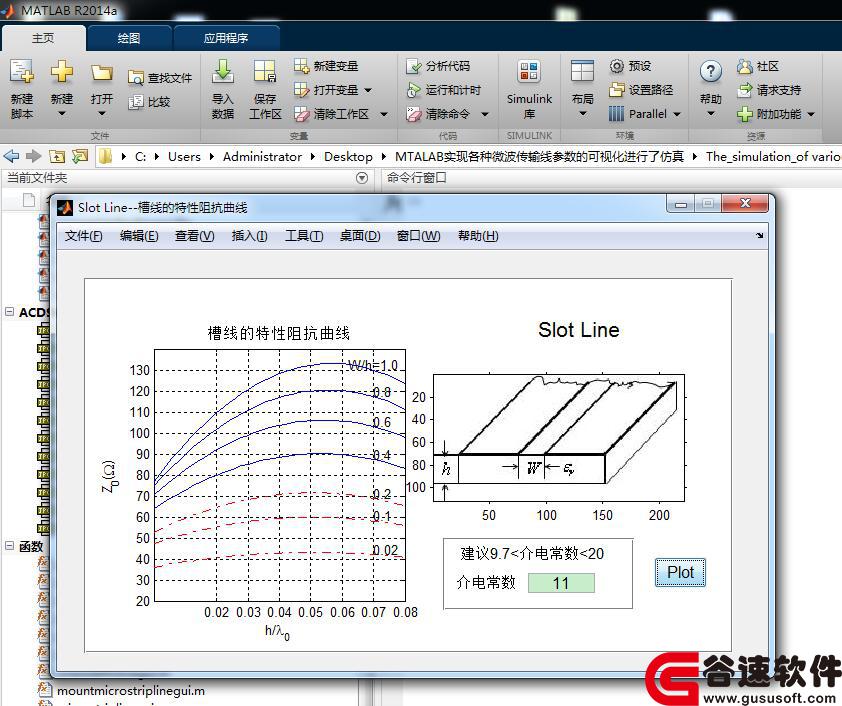842x706 pixels.
Task: Open Desktop (桌面) menu in Slot Line window
Action: [x=360, y=236]
